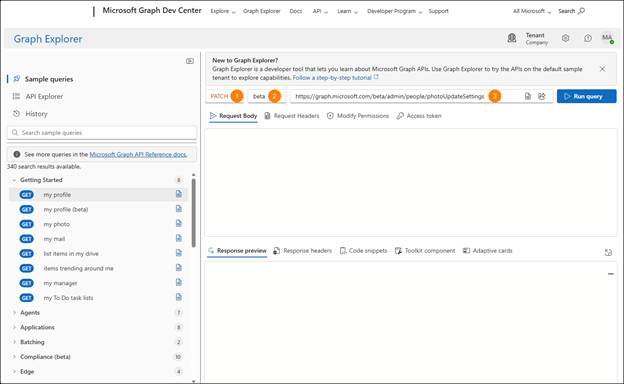Open docs icon for my mail

(179, 238)
